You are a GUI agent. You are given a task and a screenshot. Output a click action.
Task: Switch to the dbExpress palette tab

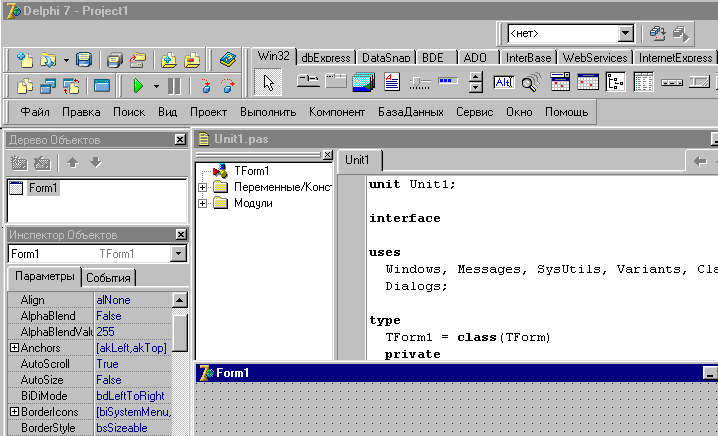point(326,58)
